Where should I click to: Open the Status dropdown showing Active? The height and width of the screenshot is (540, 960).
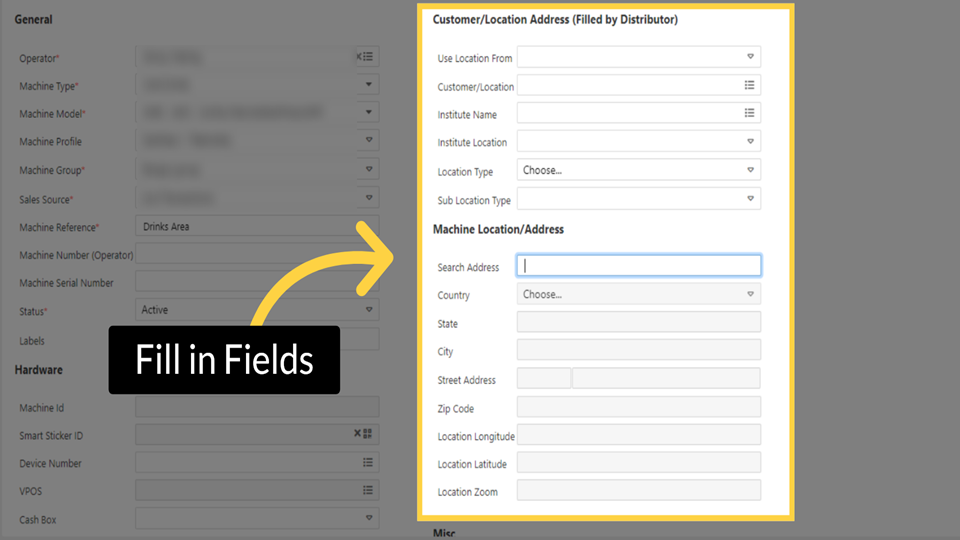[x=257, y=311]
